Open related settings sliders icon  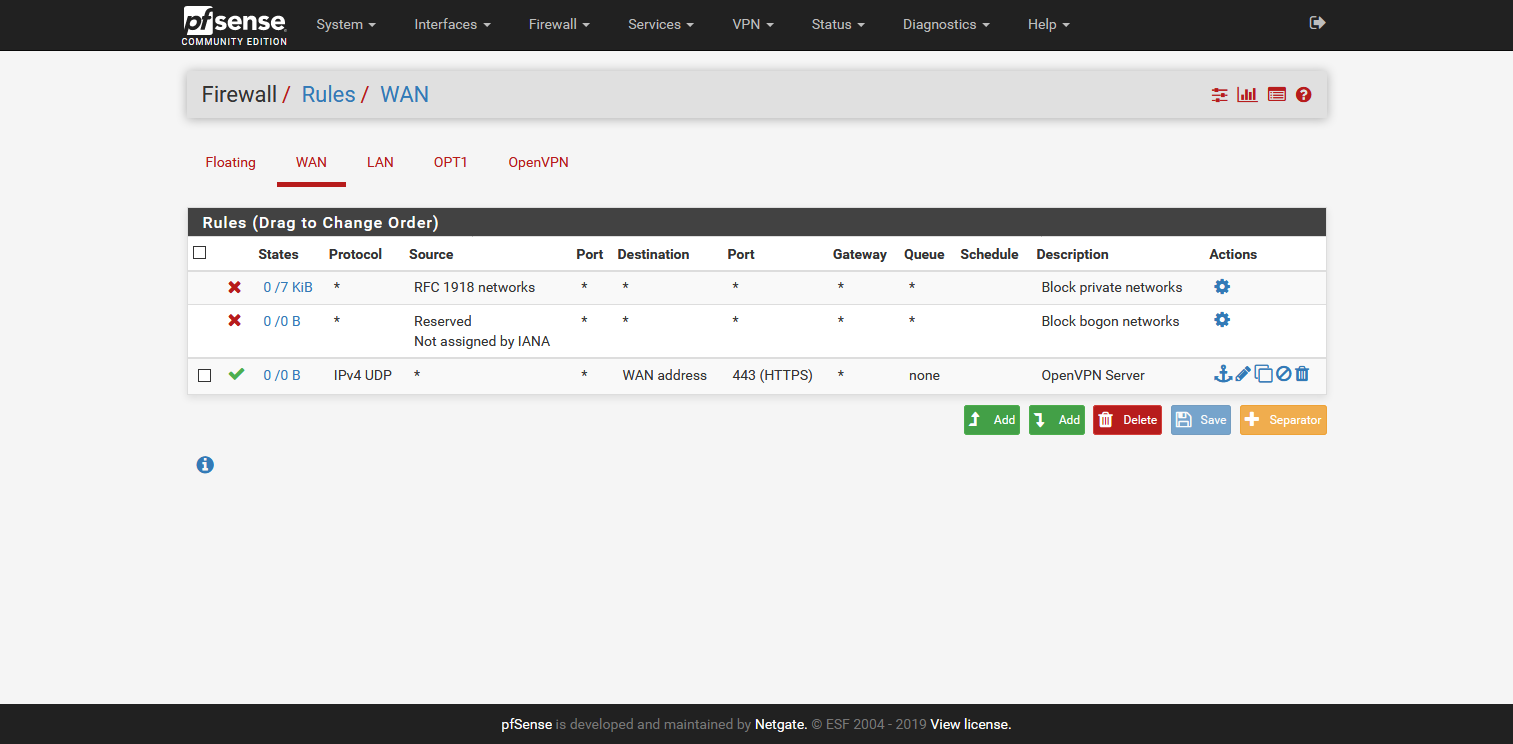click(x=1219, y=95)
